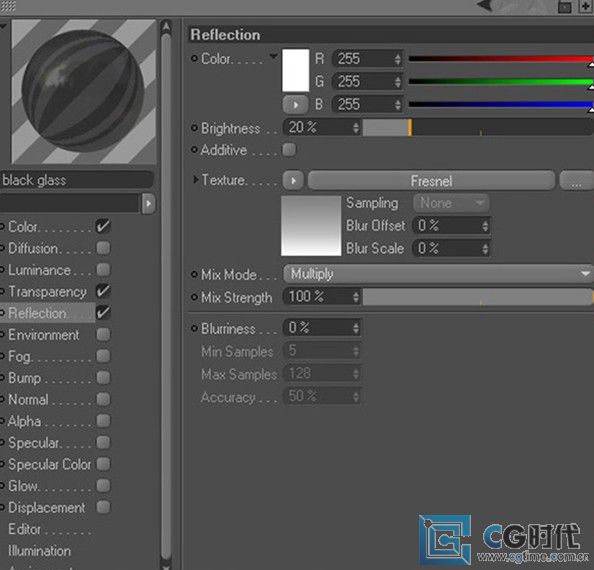This screenshot has width=594, height=570.
Task: Click the back arrow icon in header
Action: coord(485,5)
